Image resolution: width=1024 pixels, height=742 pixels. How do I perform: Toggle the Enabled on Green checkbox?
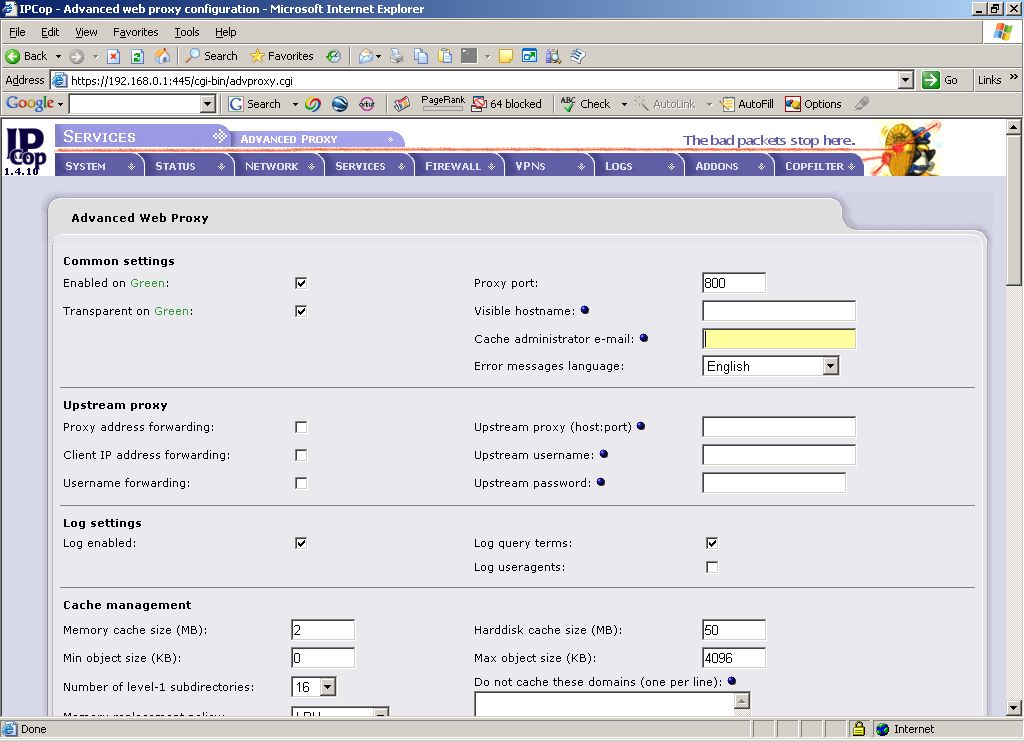click(x=301, y=283)
